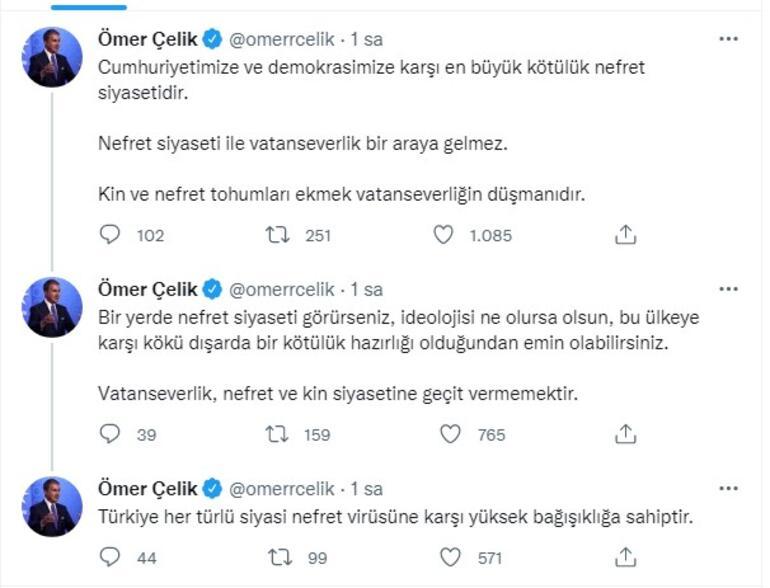Viewport: 770px width, 588px height.
Task: Open the '1 sa' timestamp of the third tweet
Action: [x=366, y=490]
